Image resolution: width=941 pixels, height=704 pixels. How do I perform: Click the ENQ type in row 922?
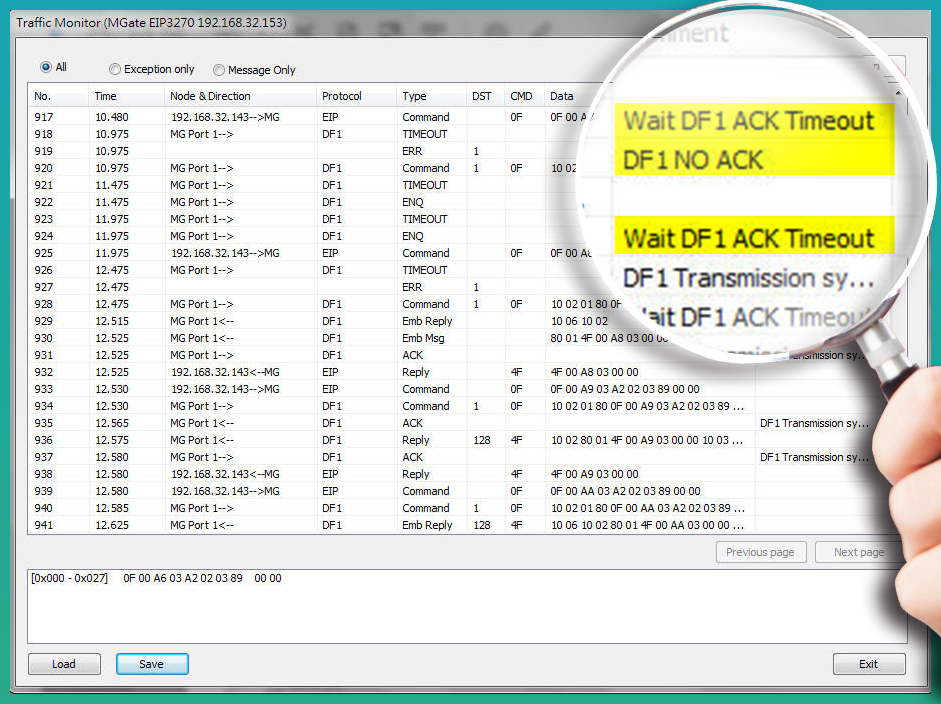413,202
